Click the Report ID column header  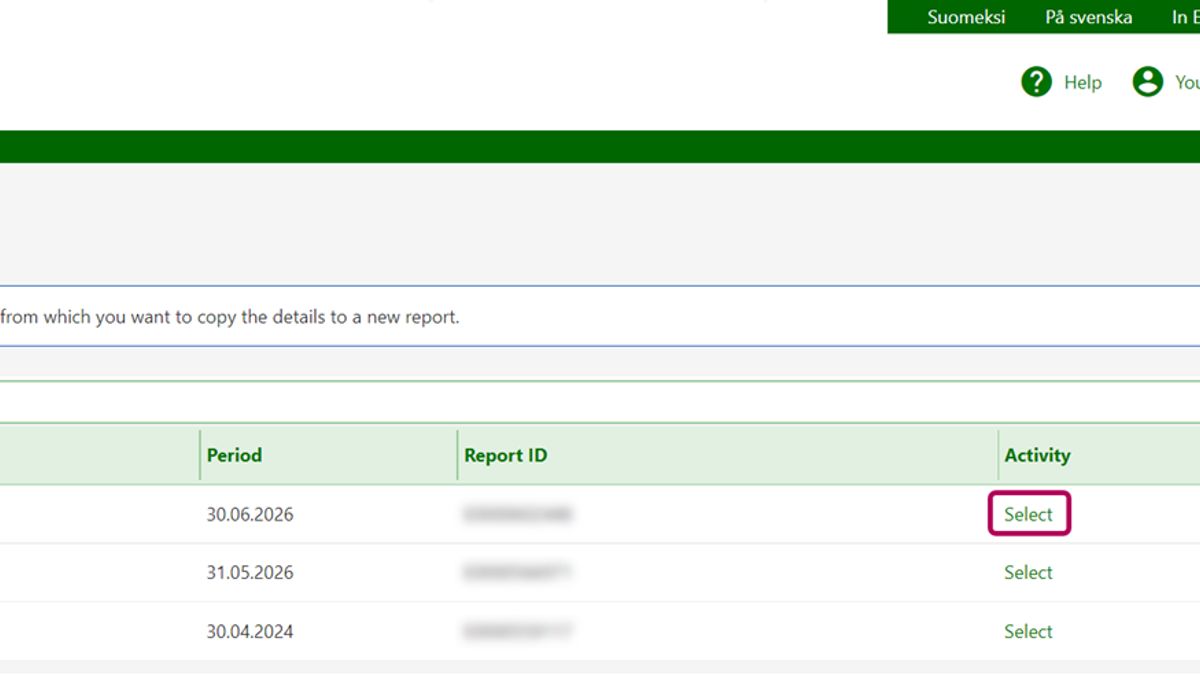[505, 455]
